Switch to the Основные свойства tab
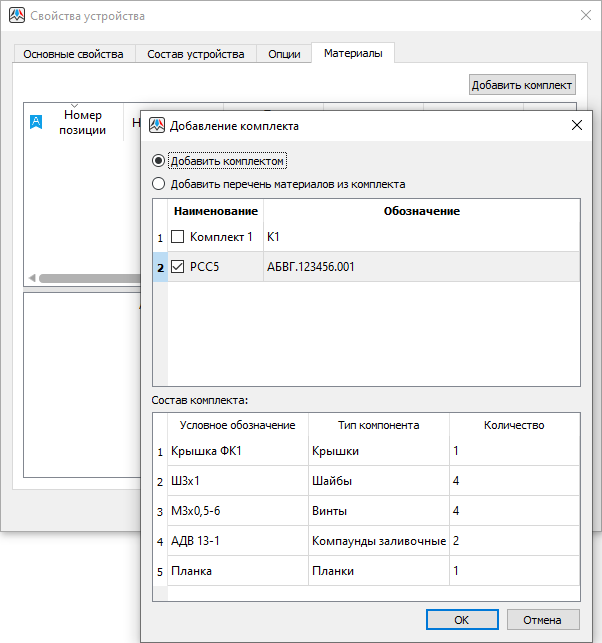 click(x=73, y=54)
